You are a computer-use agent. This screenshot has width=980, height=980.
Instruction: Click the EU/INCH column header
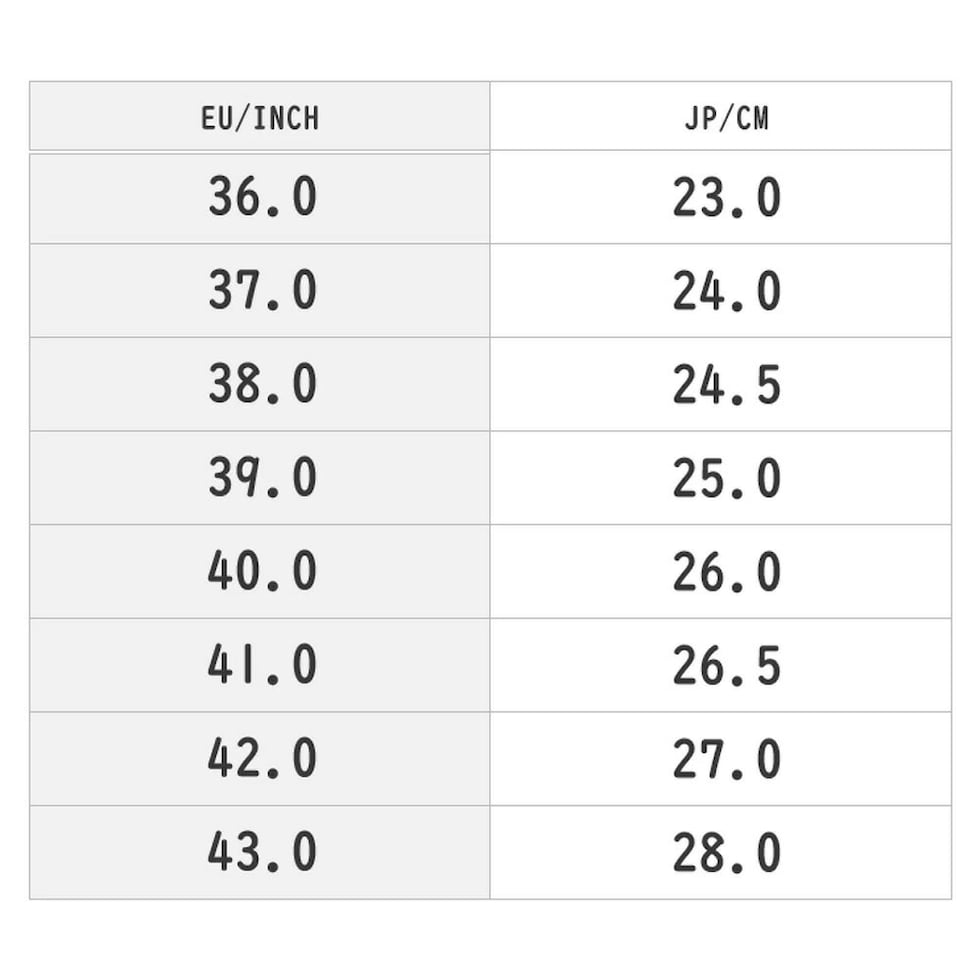[x=260, y=118]
